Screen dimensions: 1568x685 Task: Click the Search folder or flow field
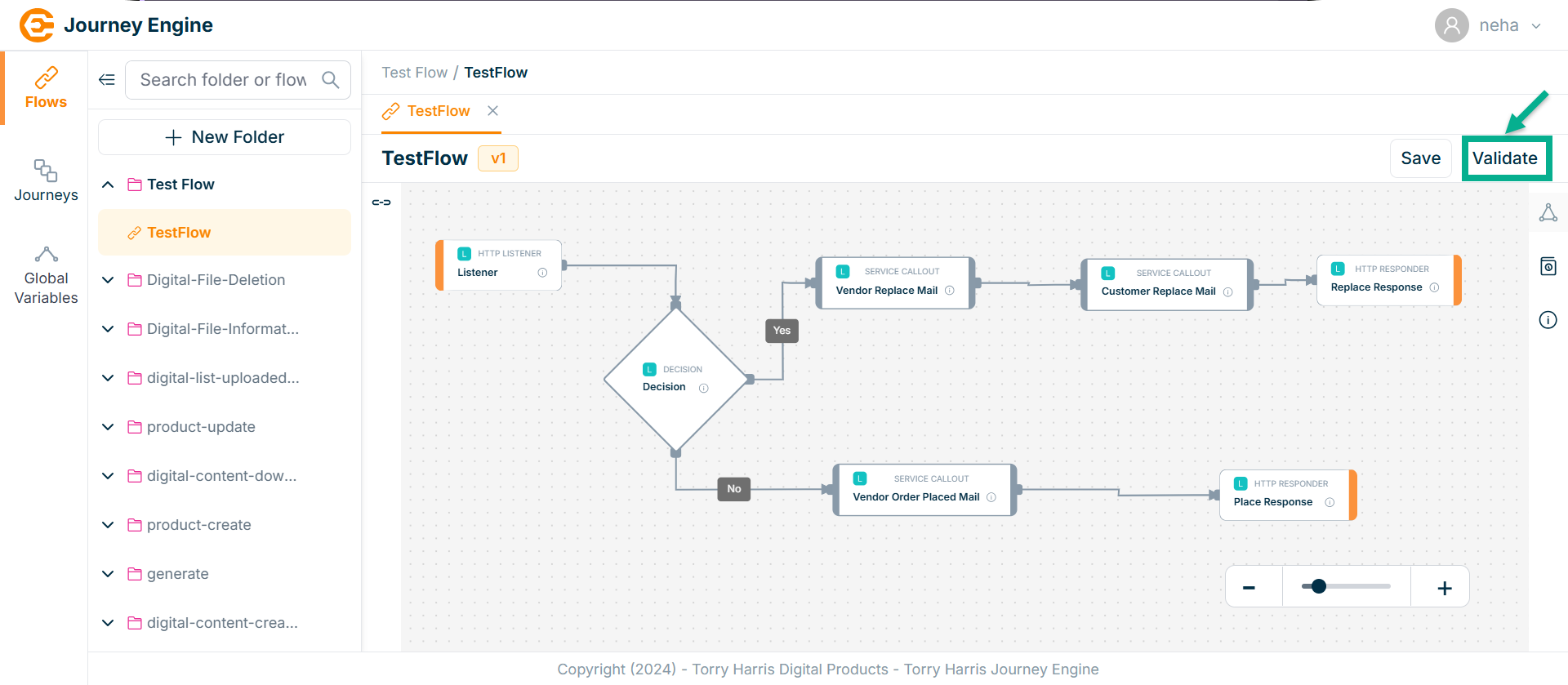(223, 80)
